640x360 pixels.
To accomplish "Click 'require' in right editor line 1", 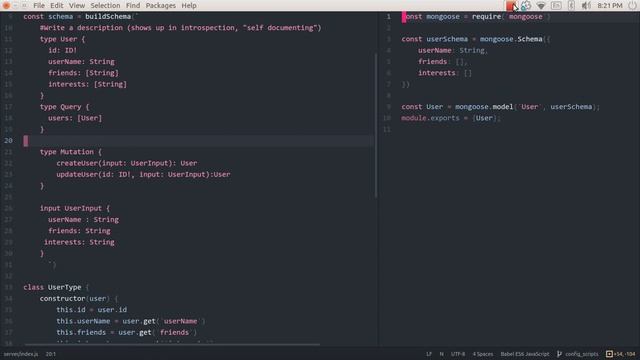I will click(486, 17).
